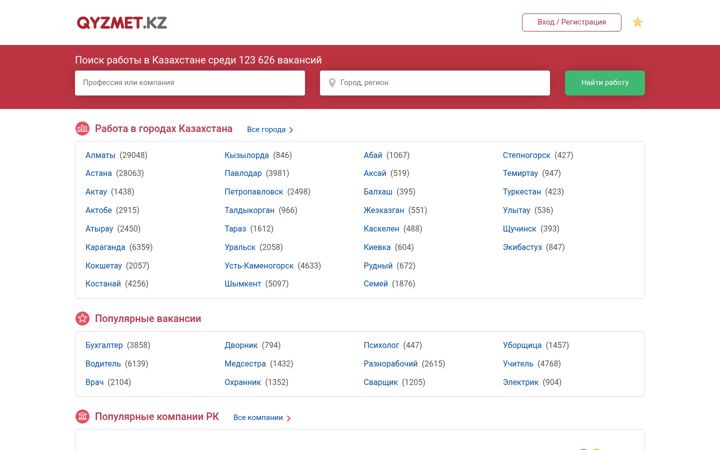Go to Кокшетау jobs
720x450 pixels.
[x=103, y=265]
